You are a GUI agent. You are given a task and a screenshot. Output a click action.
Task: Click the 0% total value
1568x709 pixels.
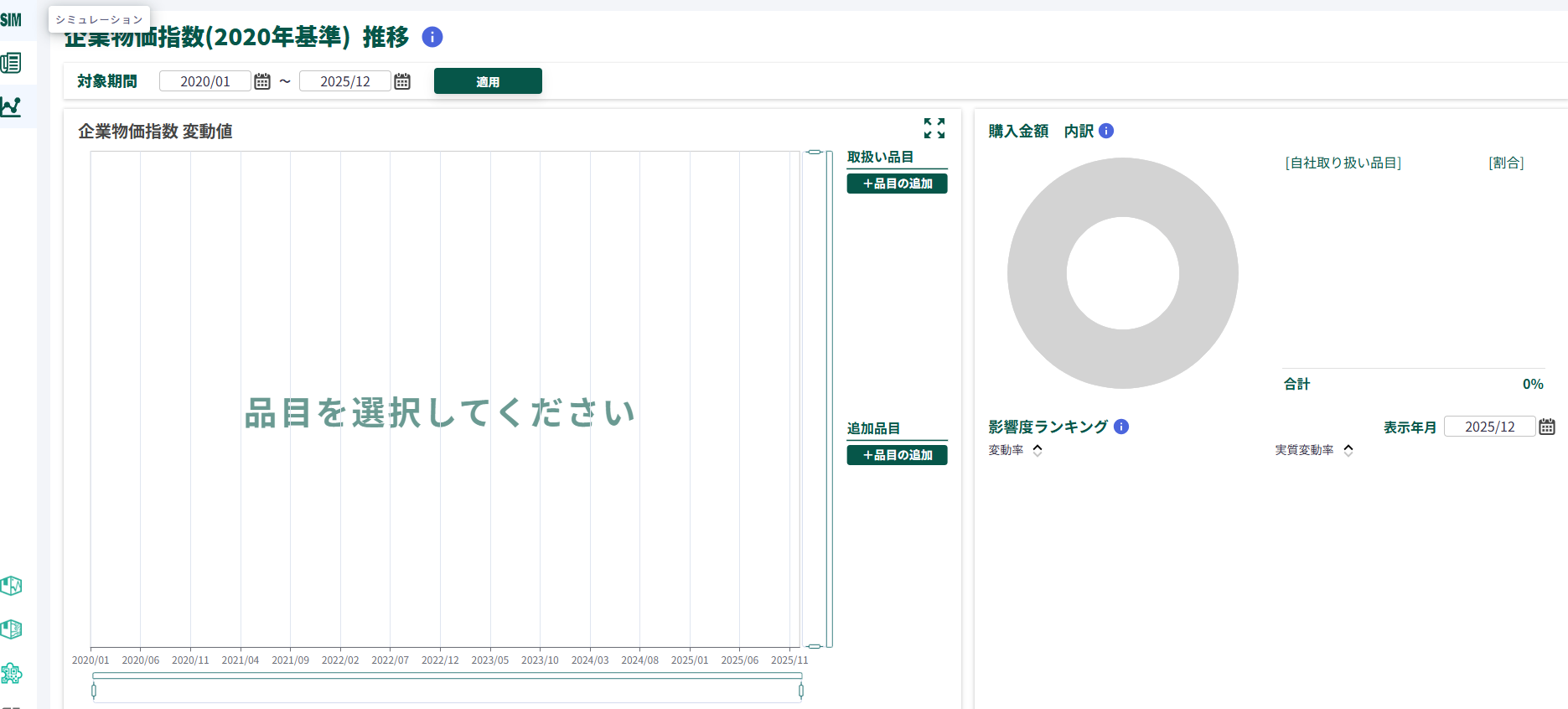pyautogui.click(x=1533, y=384)
